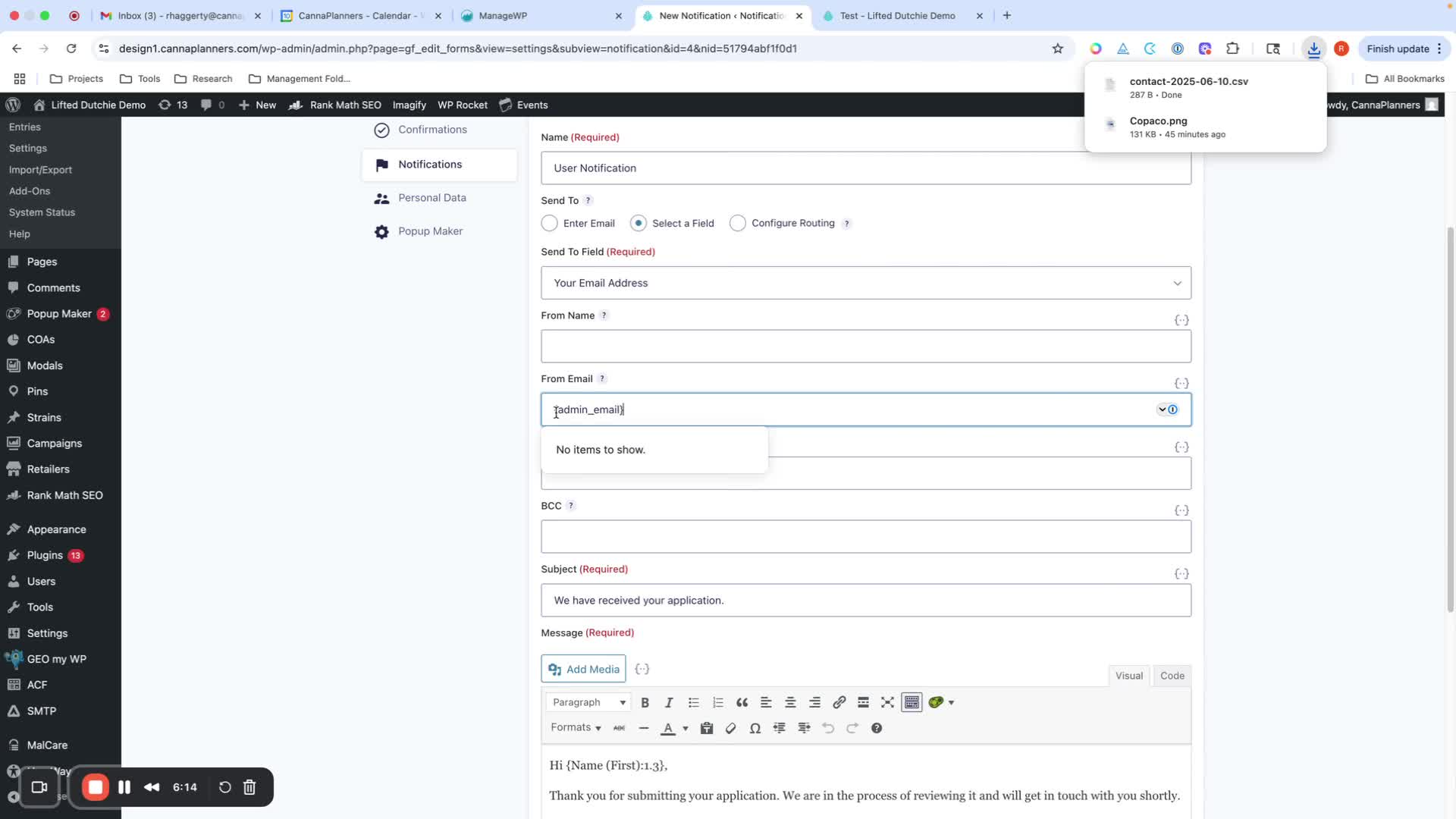The height and width of the screenshot is (819, 1456).
Task: Insert a blockquote in the editor
Action: point(742,703)
